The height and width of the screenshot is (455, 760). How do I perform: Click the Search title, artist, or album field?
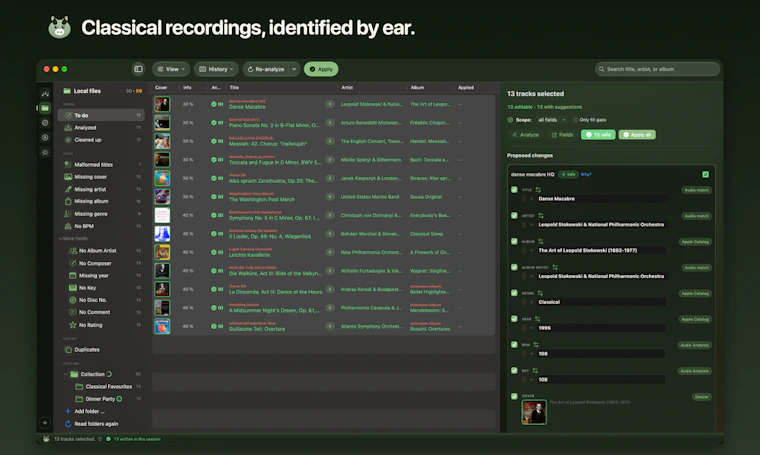pos(657,69)
